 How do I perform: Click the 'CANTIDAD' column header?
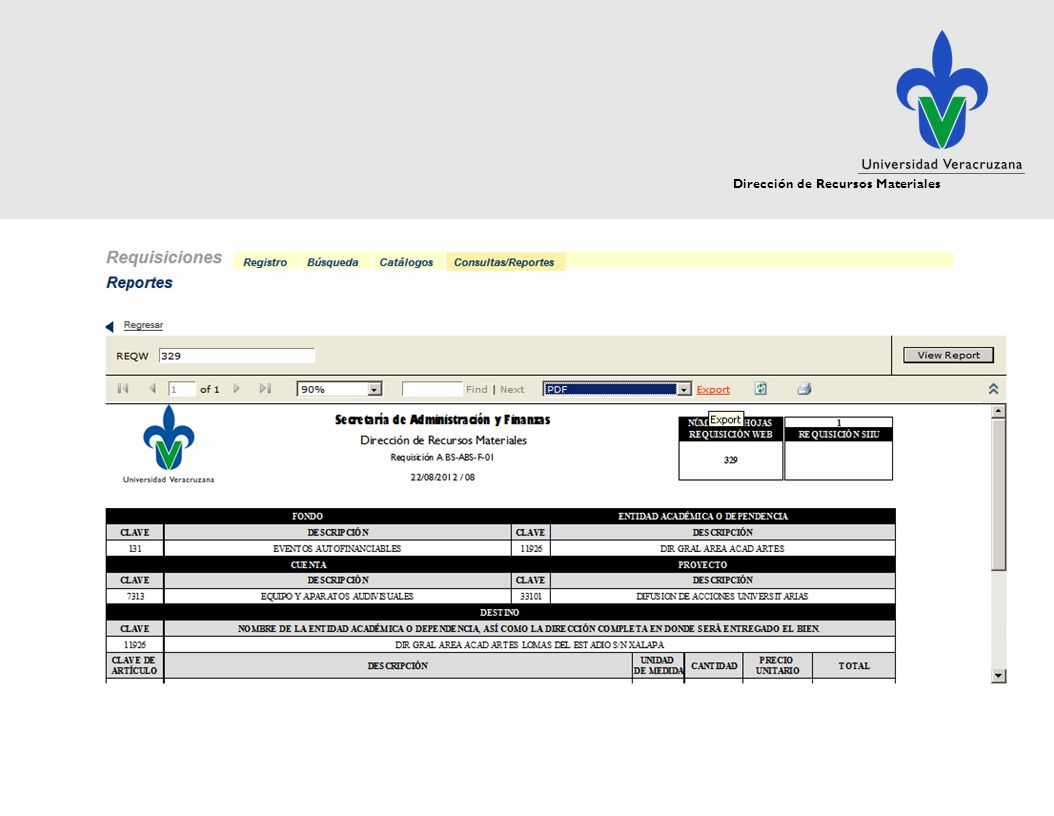point(714,665)
